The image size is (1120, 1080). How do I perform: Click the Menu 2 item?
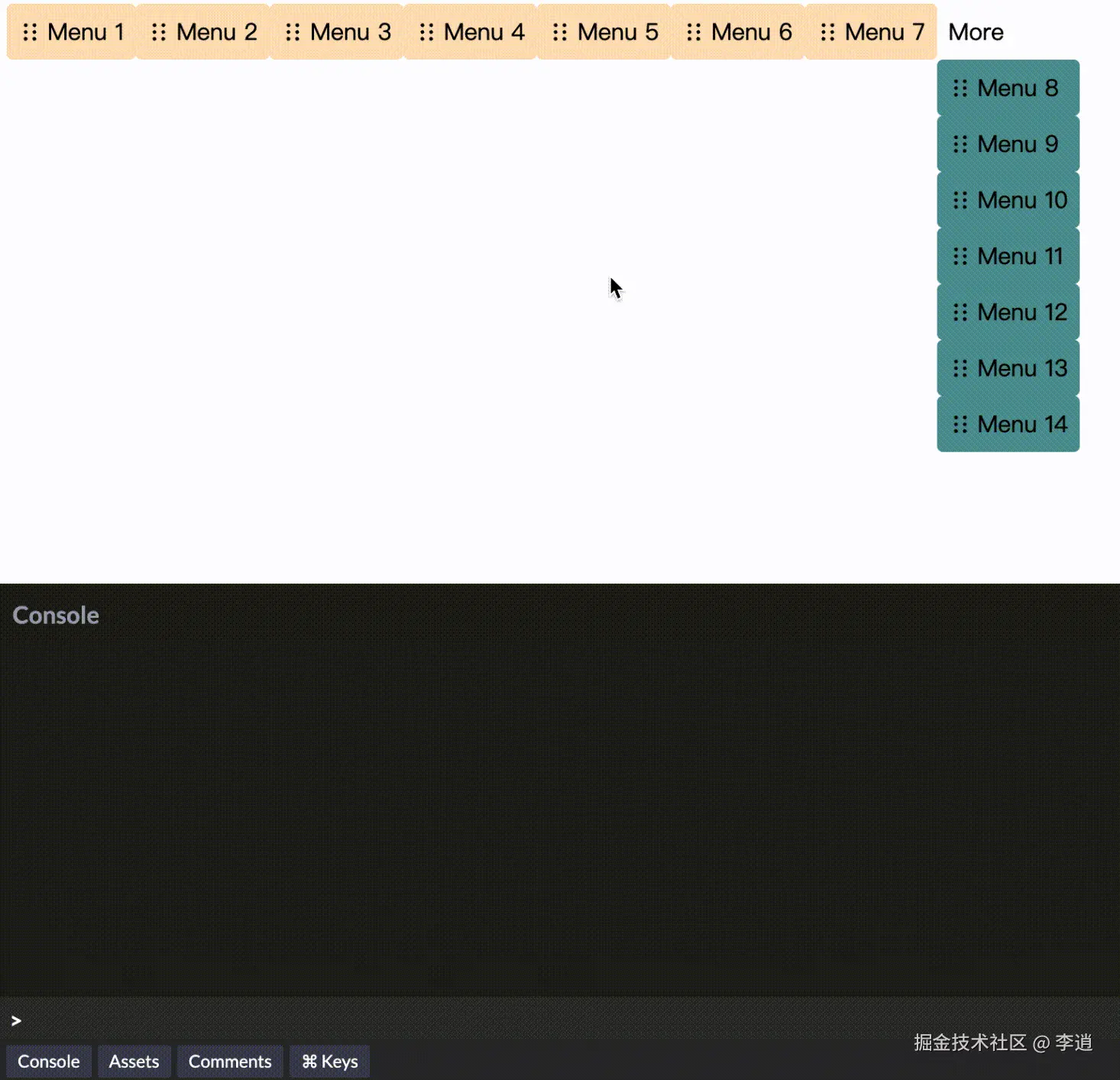[217, 32]
